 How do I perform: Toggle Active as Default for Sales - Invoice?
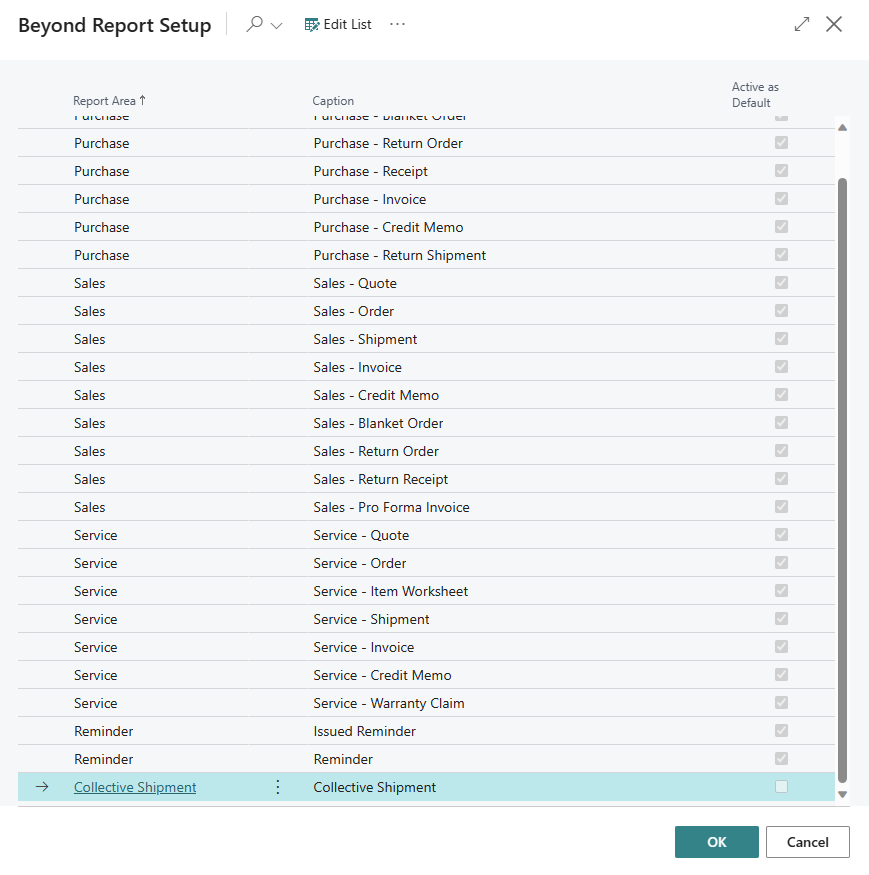click(781, 367)
